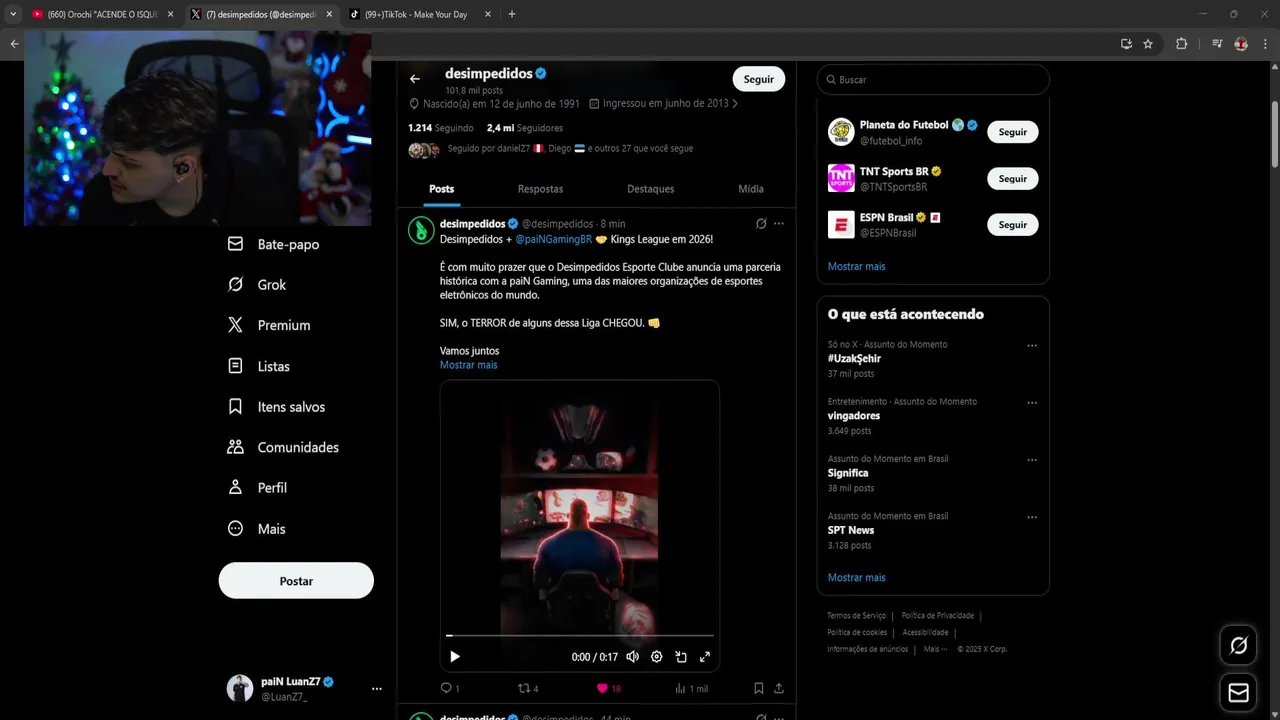1280x720 pixels.
Task: Click the video progress bar
Action: click(x=580, y=635)
